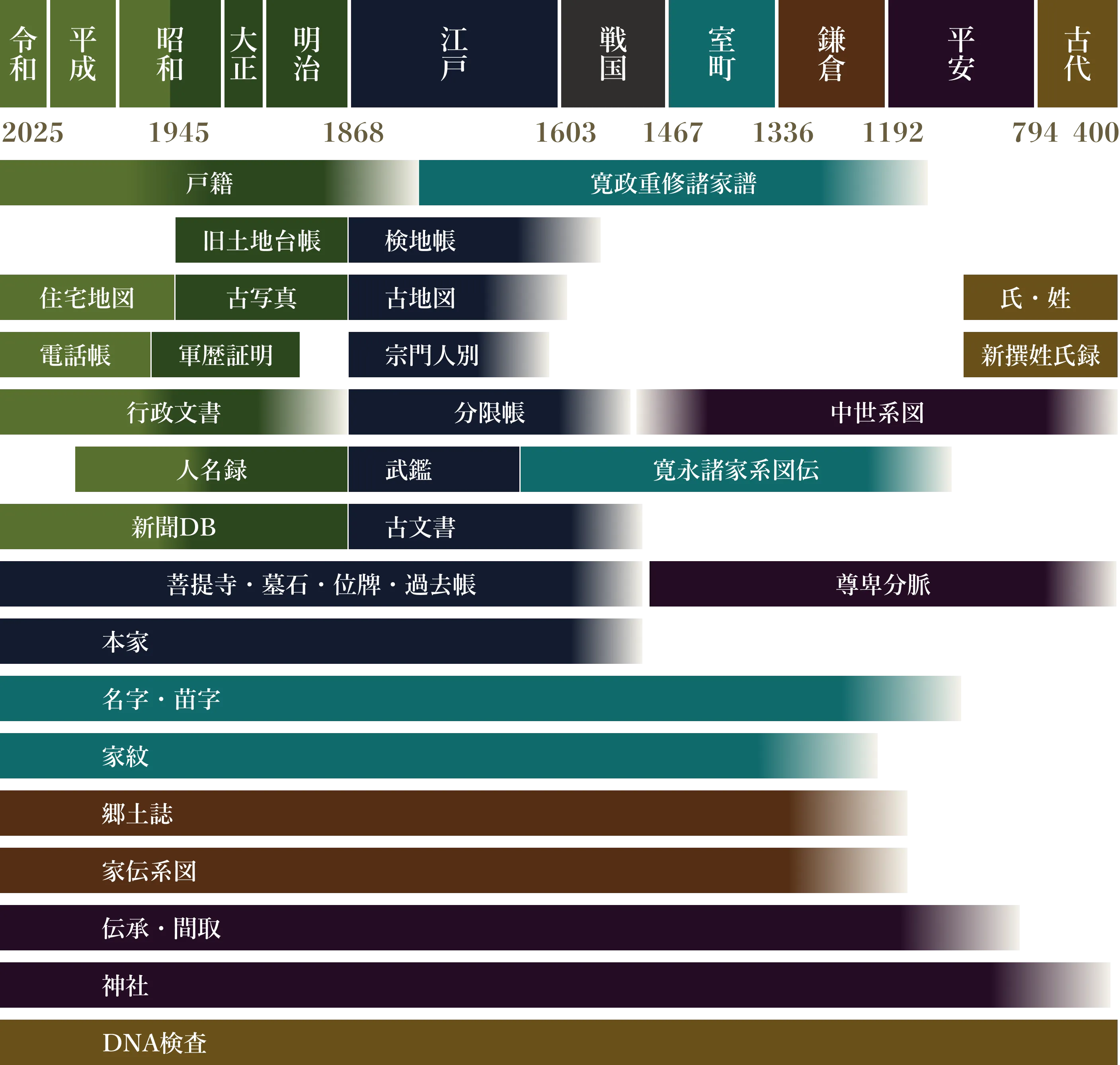1120x1065 pixels.
Task: Click the 菩提寺・墓石・位牌・過去帳 bar
Action: 321,584
